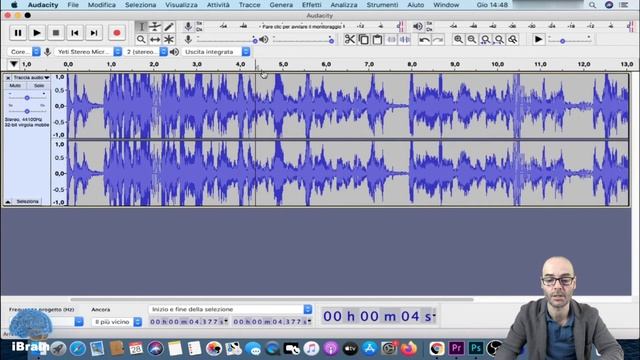Open the Modifica menu
This screenshot has height=360, width=640.
point(102,5)
